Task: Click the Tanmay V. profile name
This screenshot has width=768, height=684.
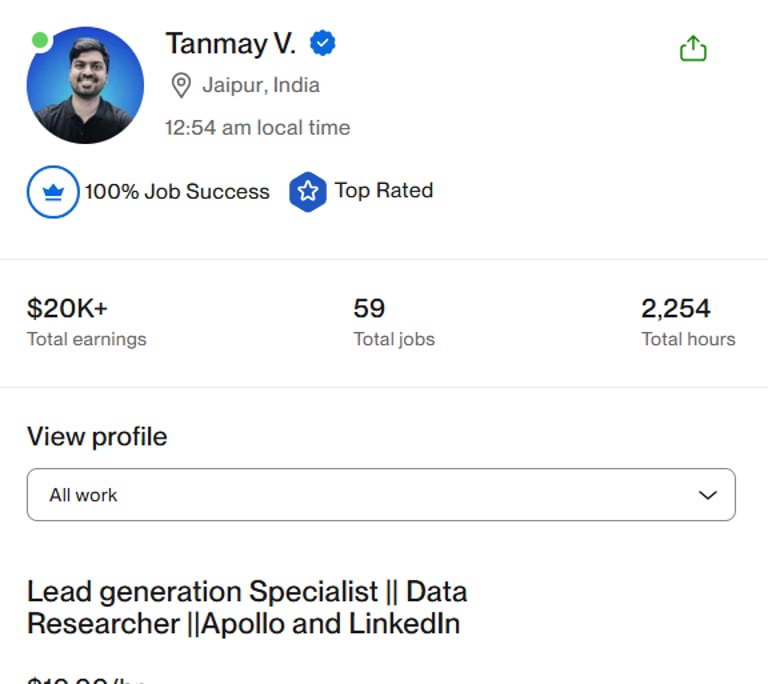Action: (x=230, y=44)
